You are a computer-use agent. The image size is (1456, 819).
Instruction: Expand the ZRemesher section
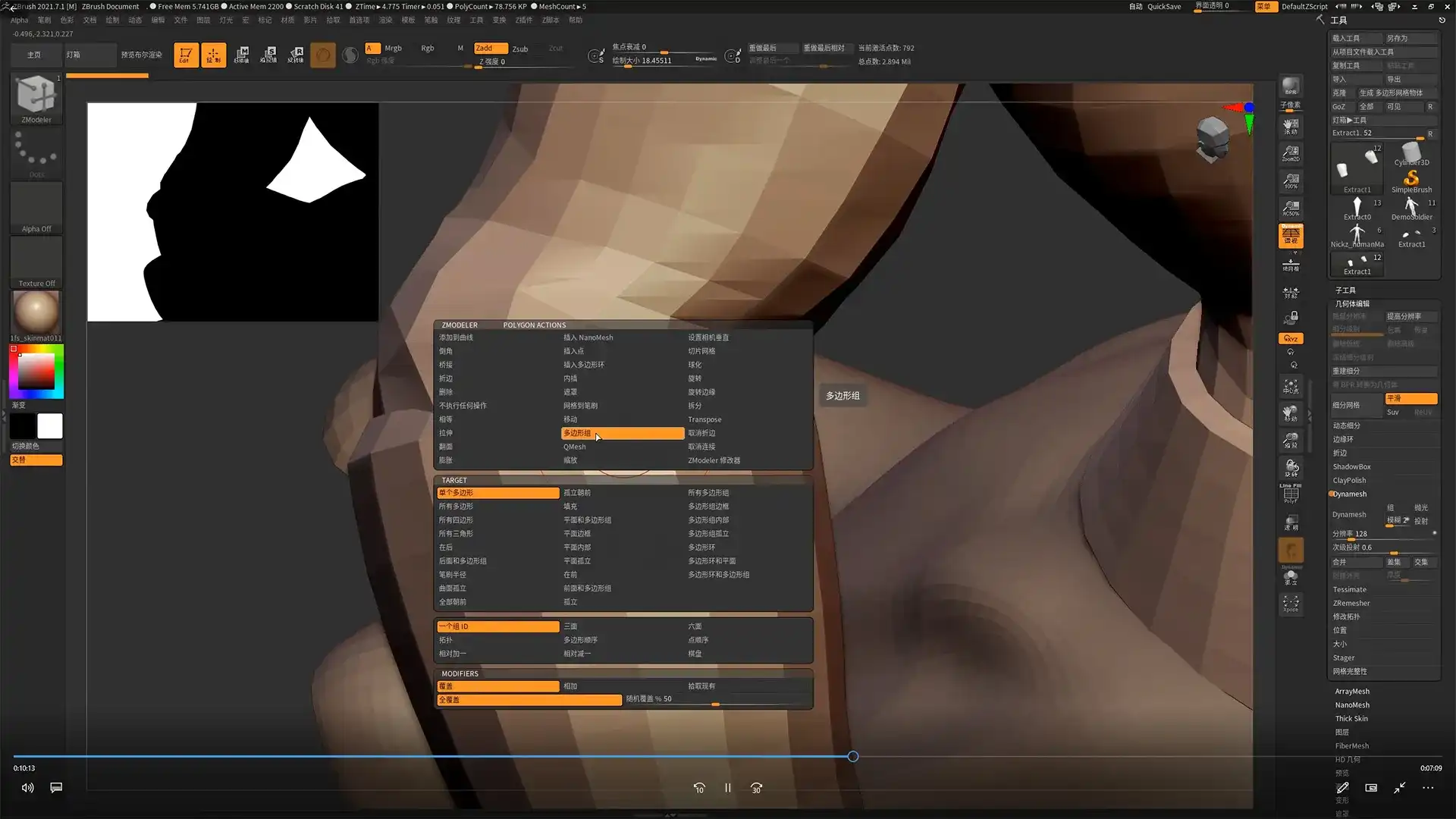(1351, 603)
